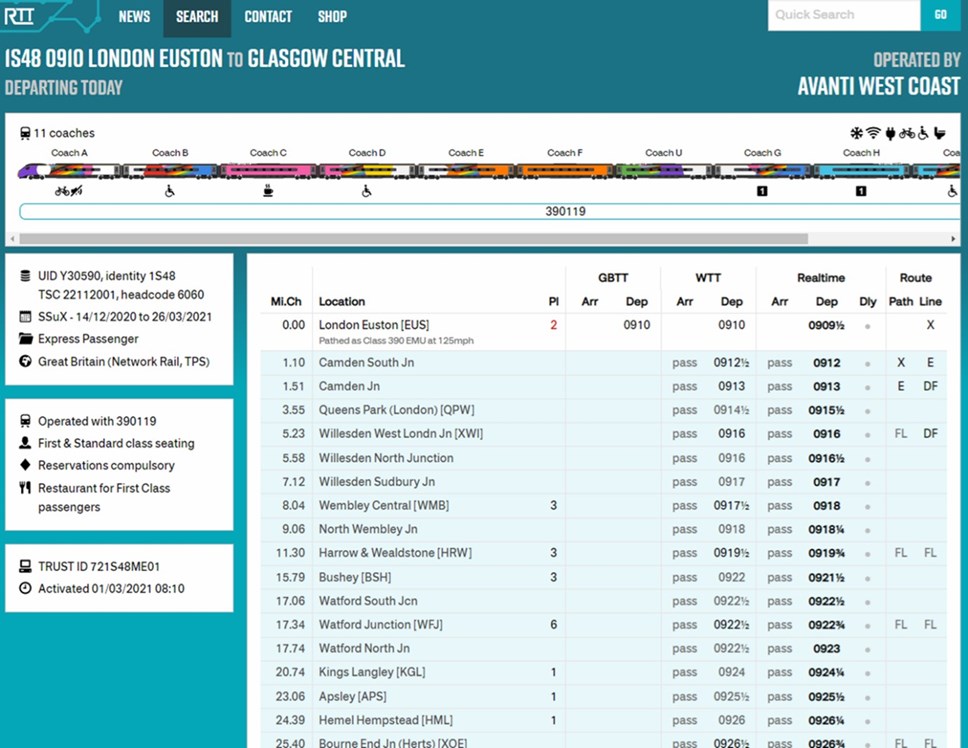The width and height of the screenshot is (968, 748).
Task: Click the toilet amenity icon
Action: point(940,133)
